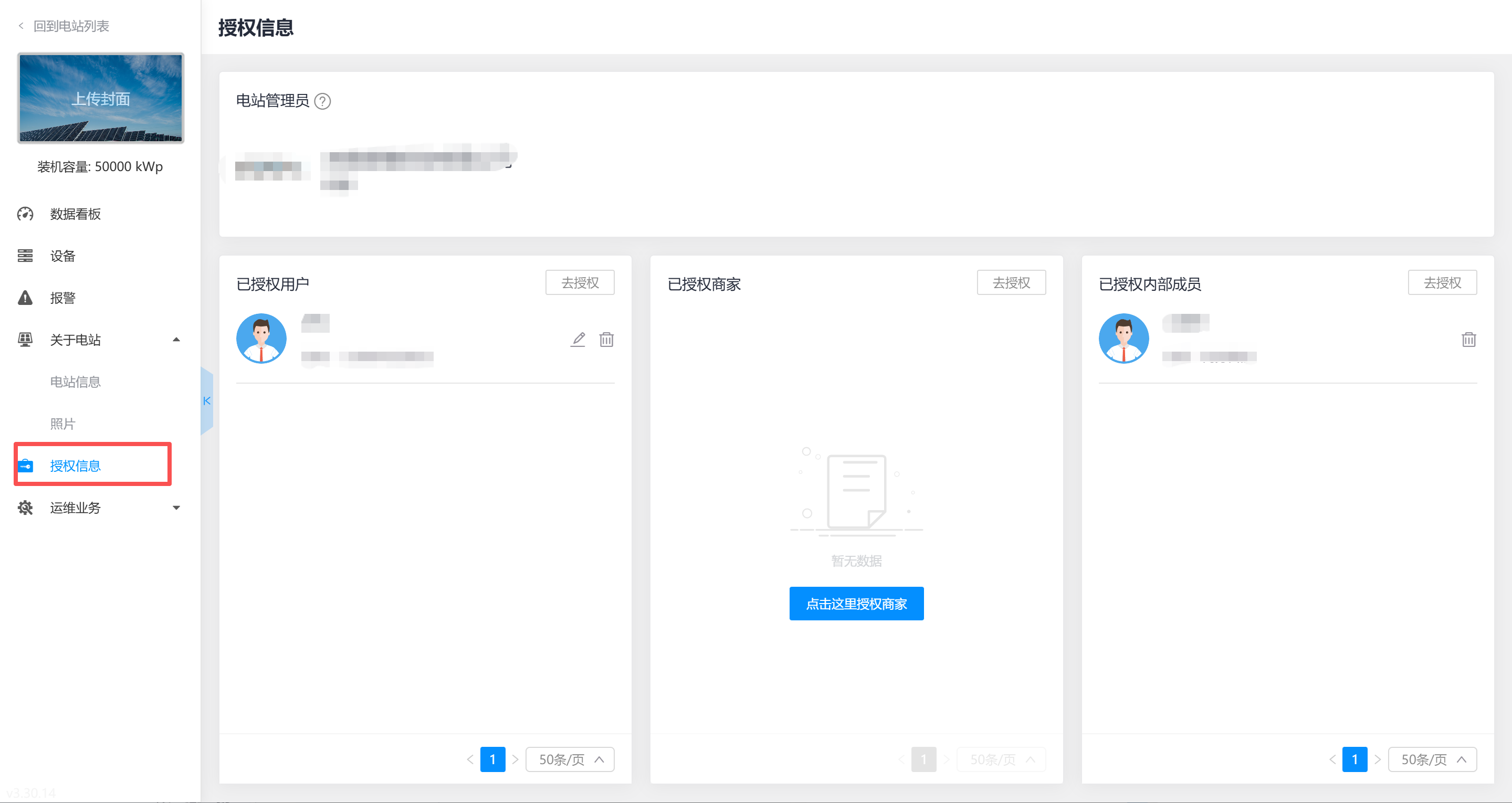The image size is (1512, 803).
Task: Click the 数据看板 dashboard icon
Action: 25,214
